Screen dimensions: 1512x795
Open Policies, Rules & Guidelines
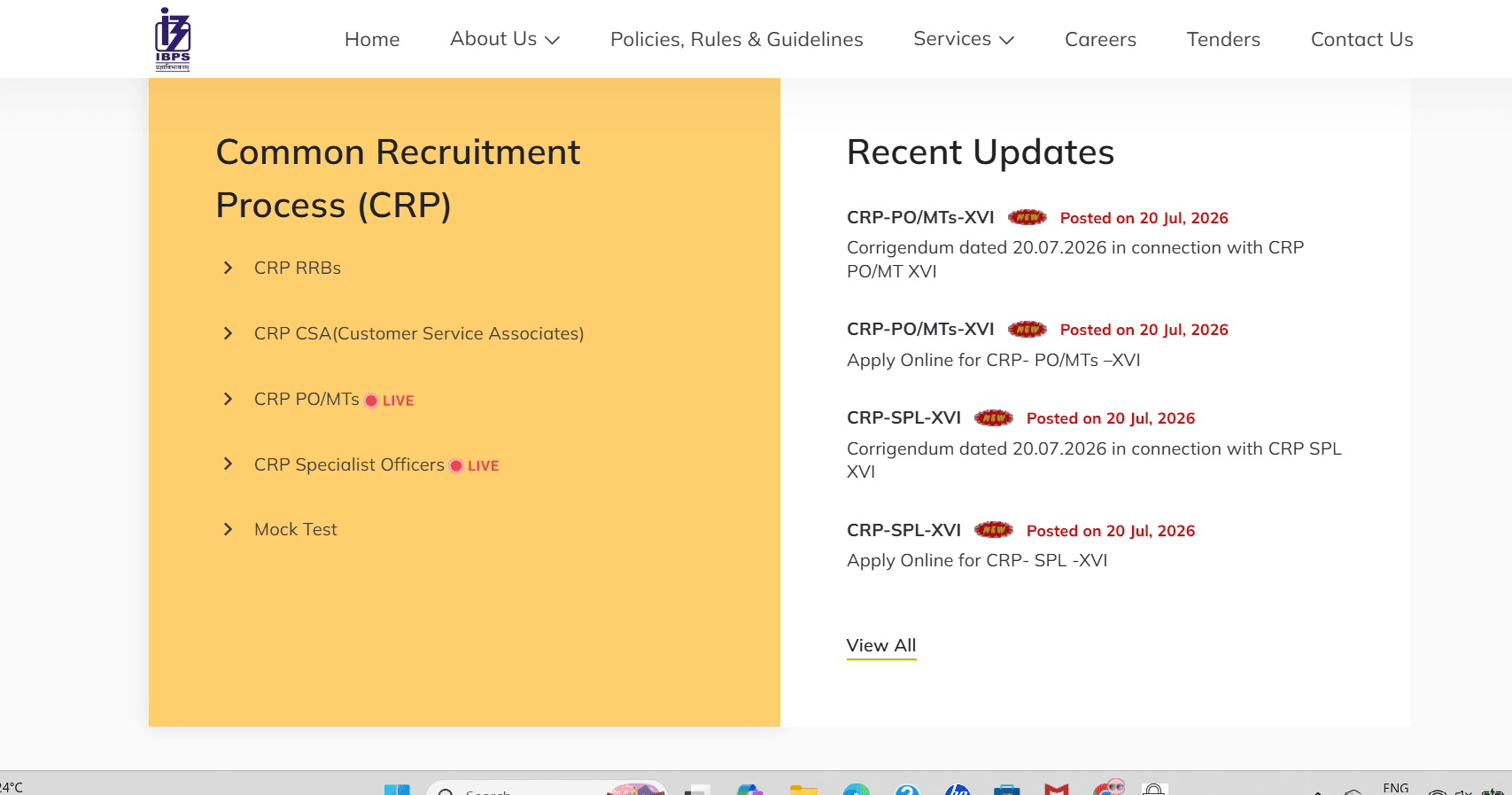click(737, 39)
